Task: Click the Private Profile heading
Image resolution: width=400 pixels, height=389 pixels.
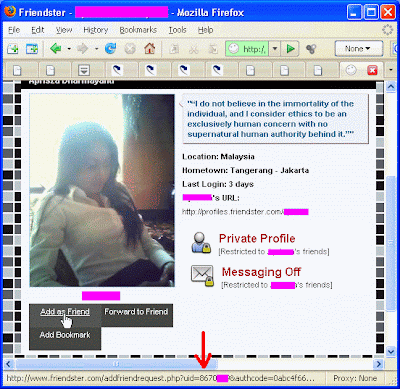Action: coord(257,238)
